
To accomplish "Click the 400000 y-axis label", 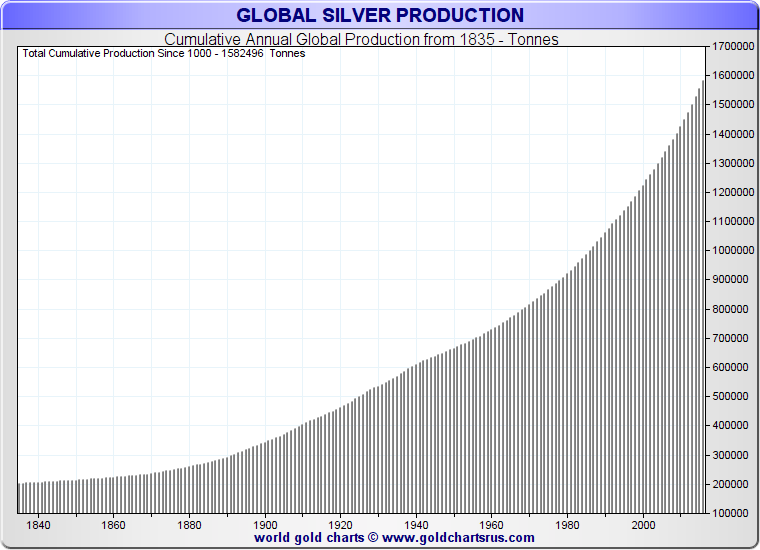I will [x=730, y=425].
